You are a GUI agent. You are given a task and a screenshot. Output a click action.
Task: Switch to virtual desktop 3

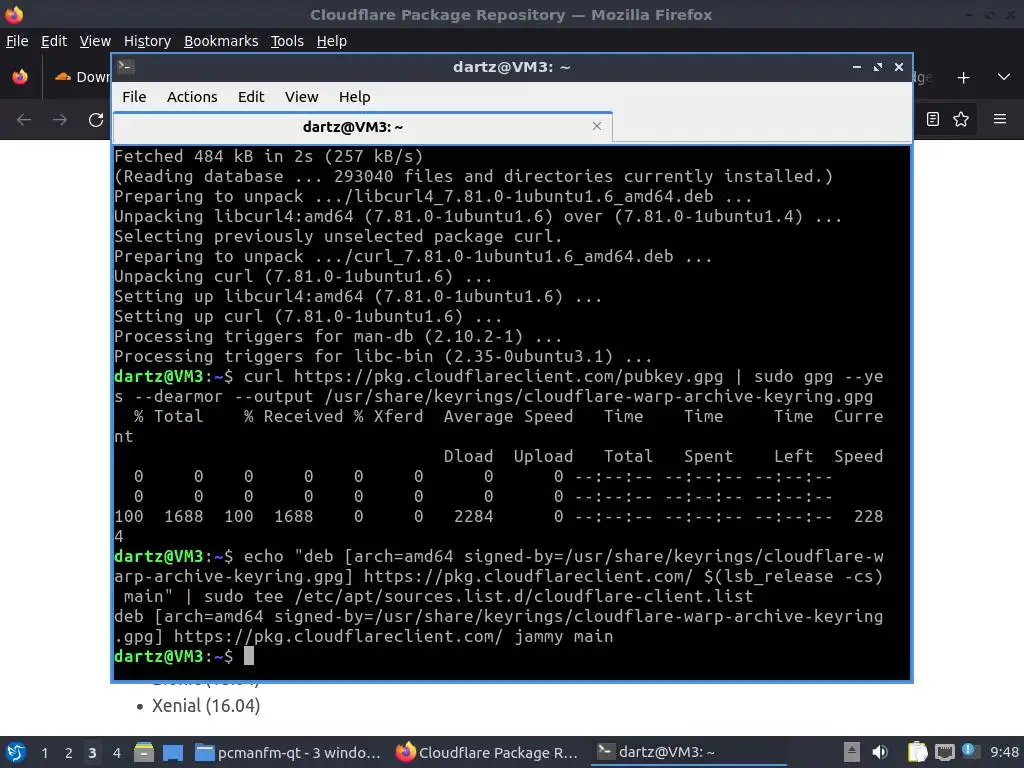[x=92, y=753]
